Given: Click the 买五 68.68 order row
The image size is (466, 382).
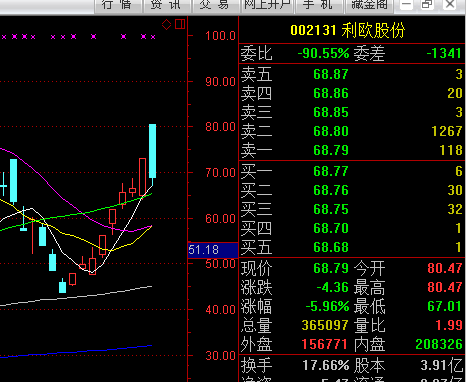Looking at the screenshot, I should (352, 247).
